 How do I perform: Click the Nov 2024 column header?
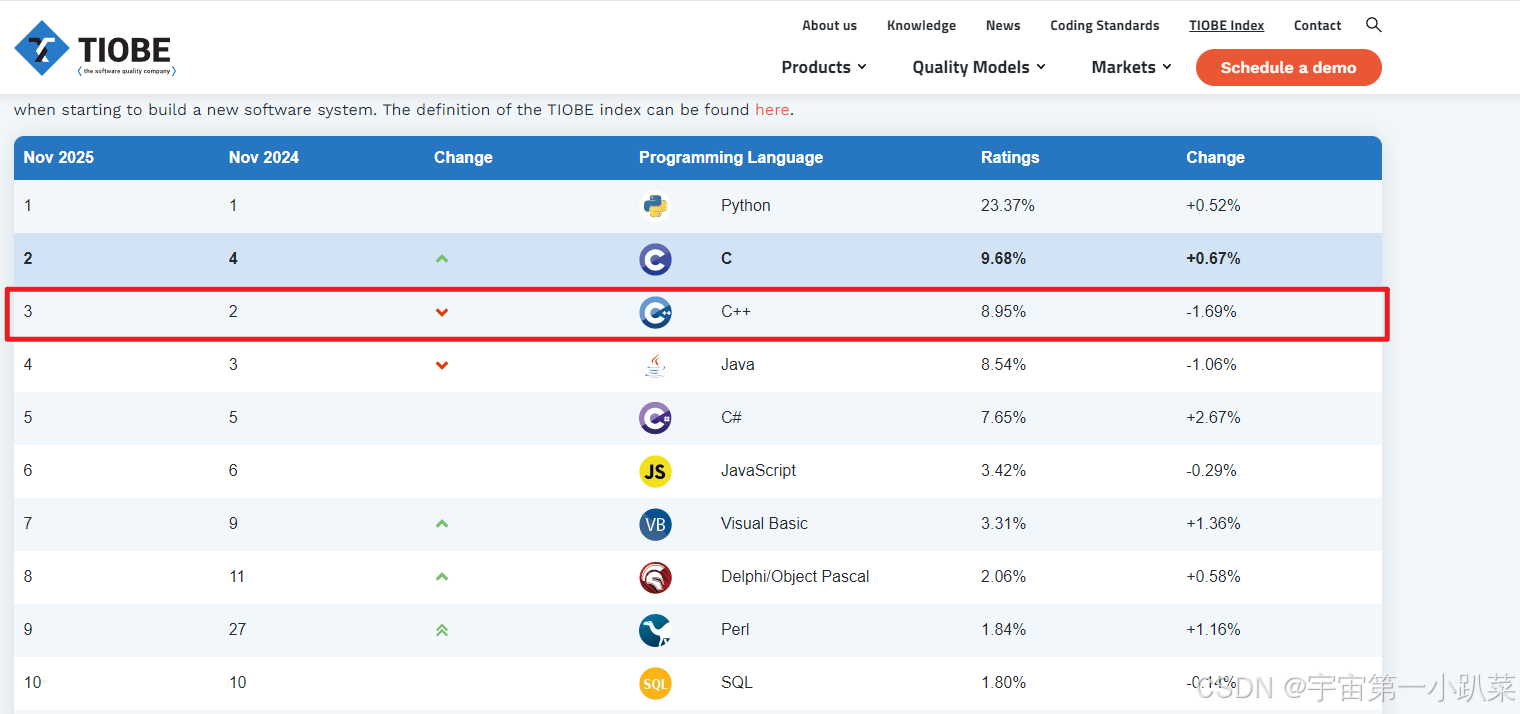264,158
